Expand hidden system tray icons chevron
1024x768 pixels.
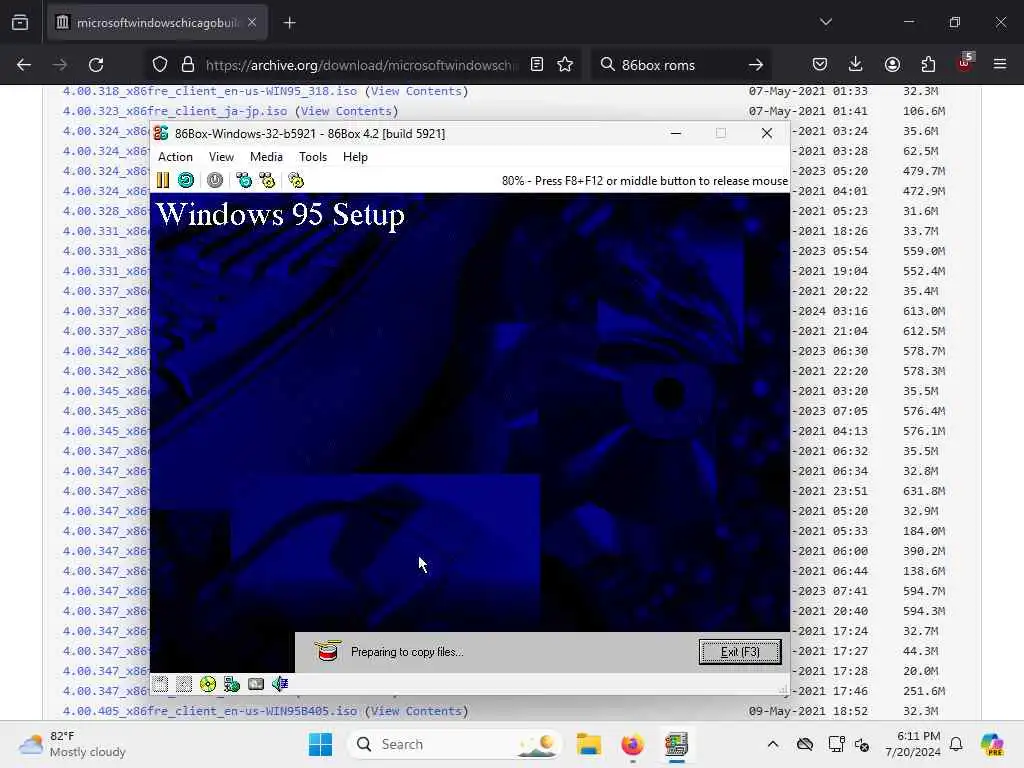(x=773, y=744)
